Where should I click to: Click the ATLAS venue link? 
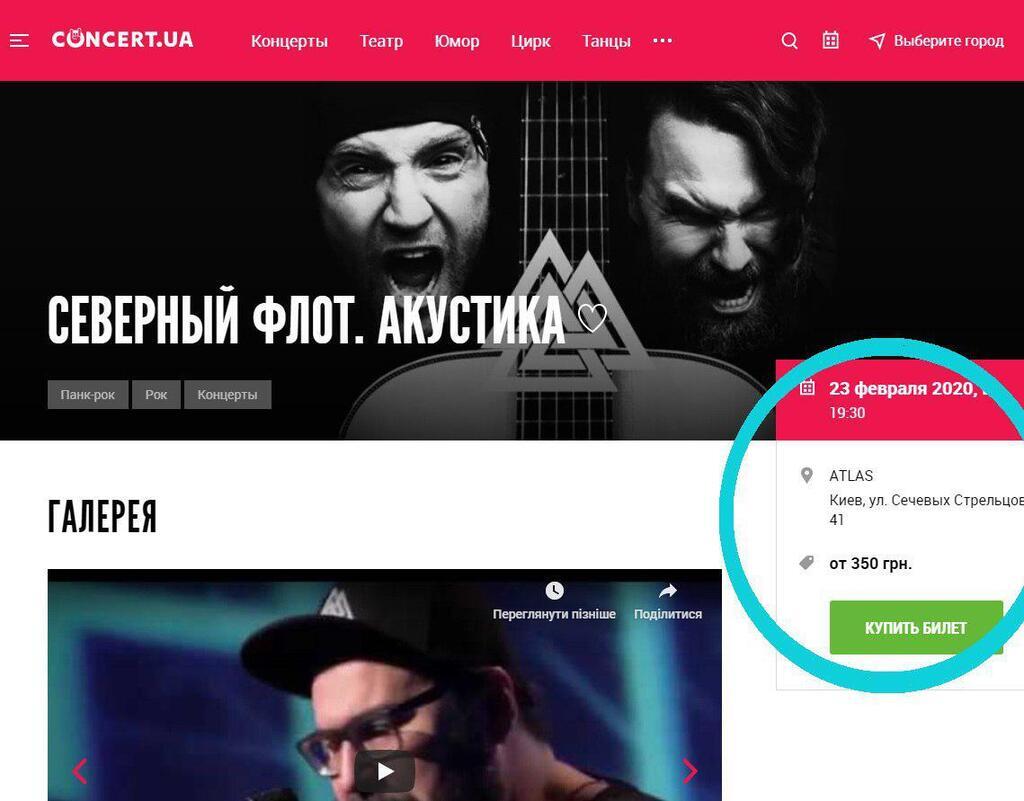pyautogui.click(x=851, y=475)
